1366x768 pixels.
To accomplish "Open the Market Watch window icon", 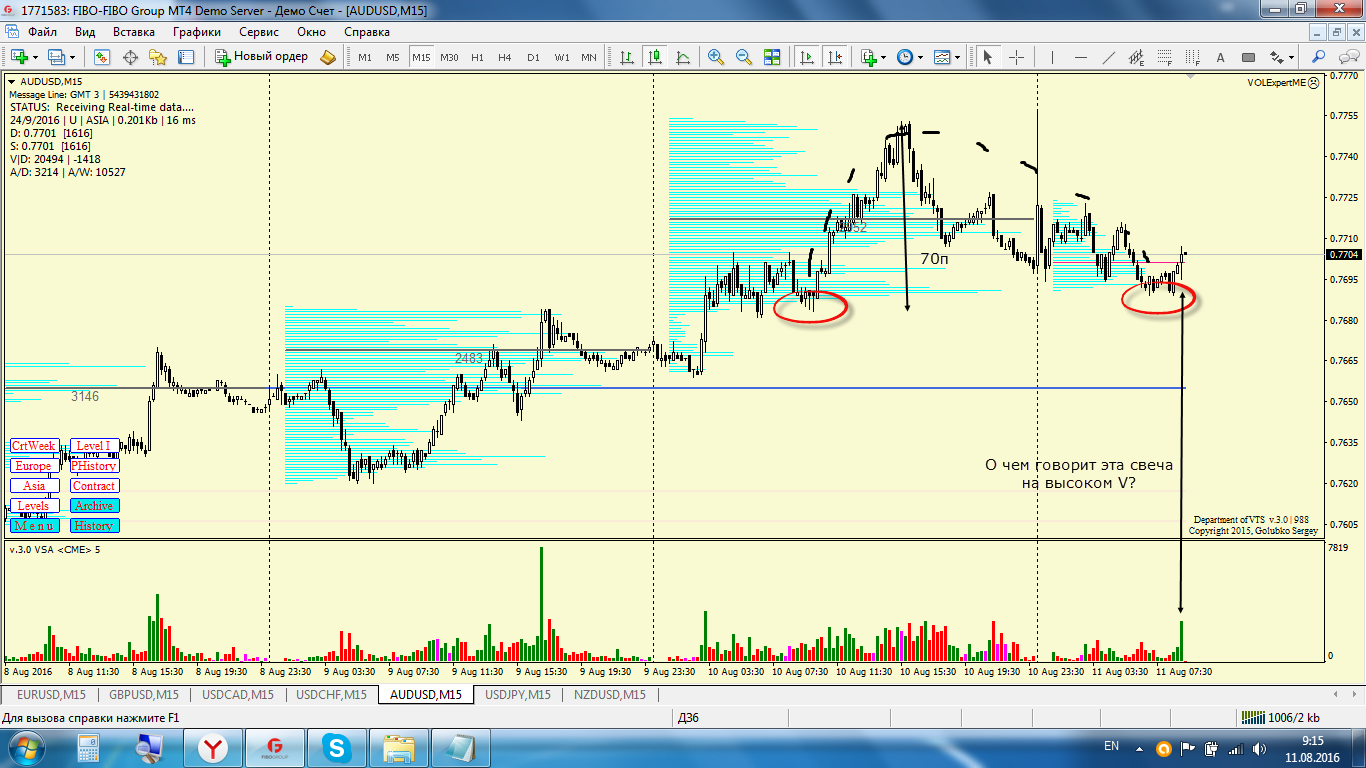I will 102,57.
